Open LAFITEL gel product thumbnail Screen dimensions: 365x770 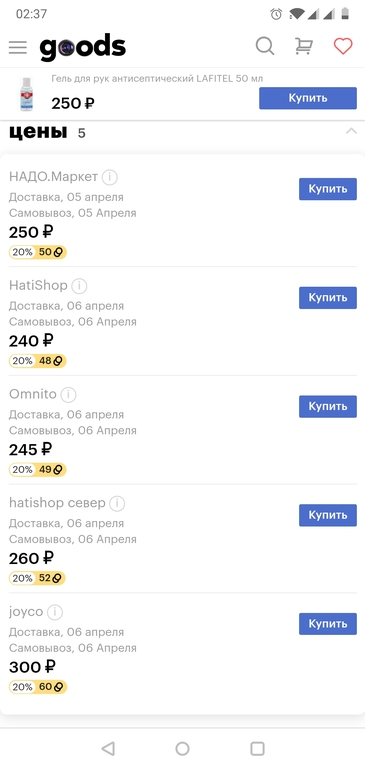27,94
